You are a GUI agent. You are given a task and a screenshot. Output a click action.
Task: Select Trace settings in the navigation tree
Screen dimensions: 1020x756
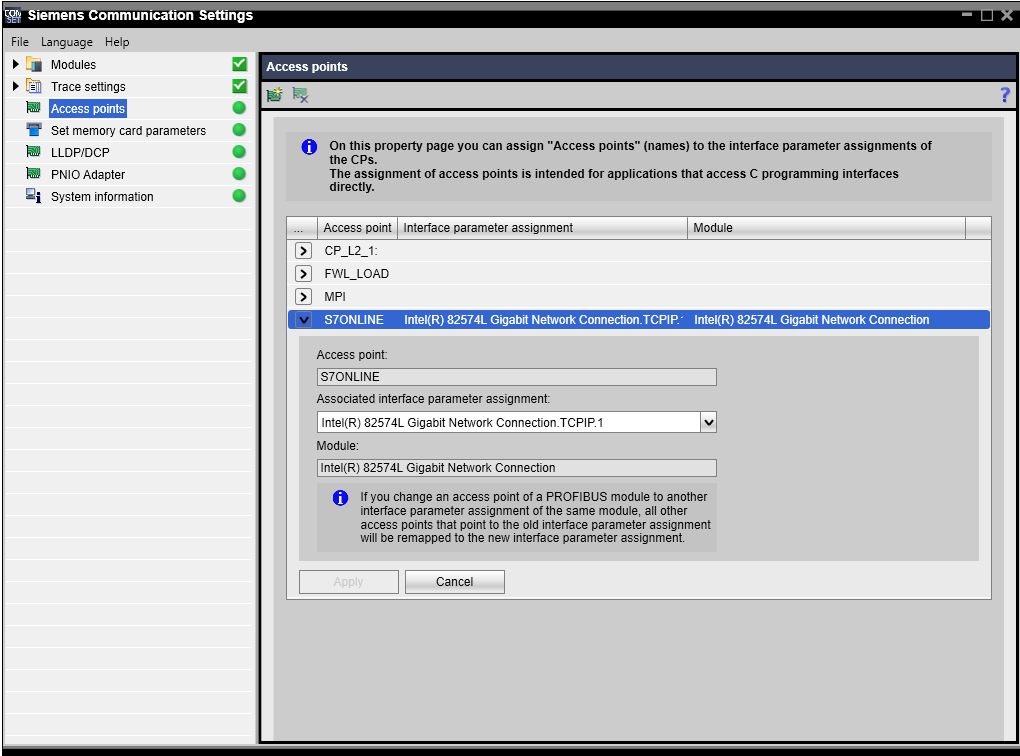click(x=88, y=87)
